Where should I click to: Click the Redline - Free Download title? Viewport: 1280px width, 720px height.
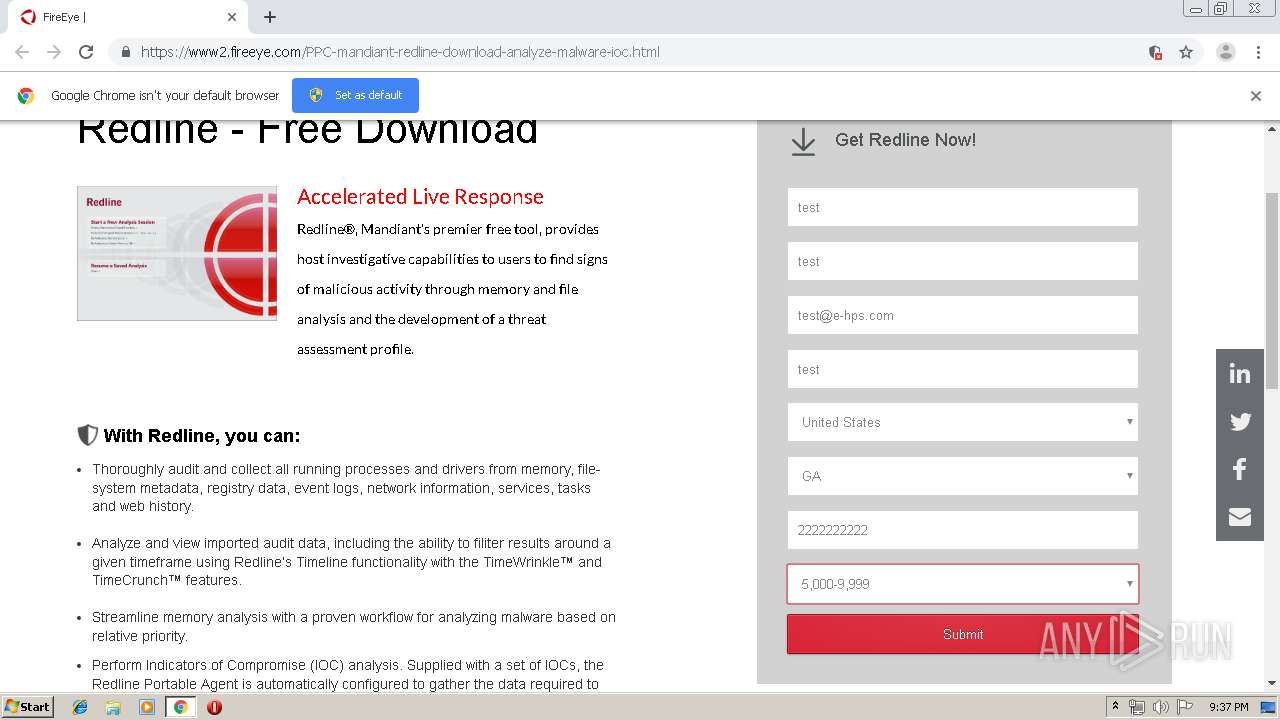307,130
